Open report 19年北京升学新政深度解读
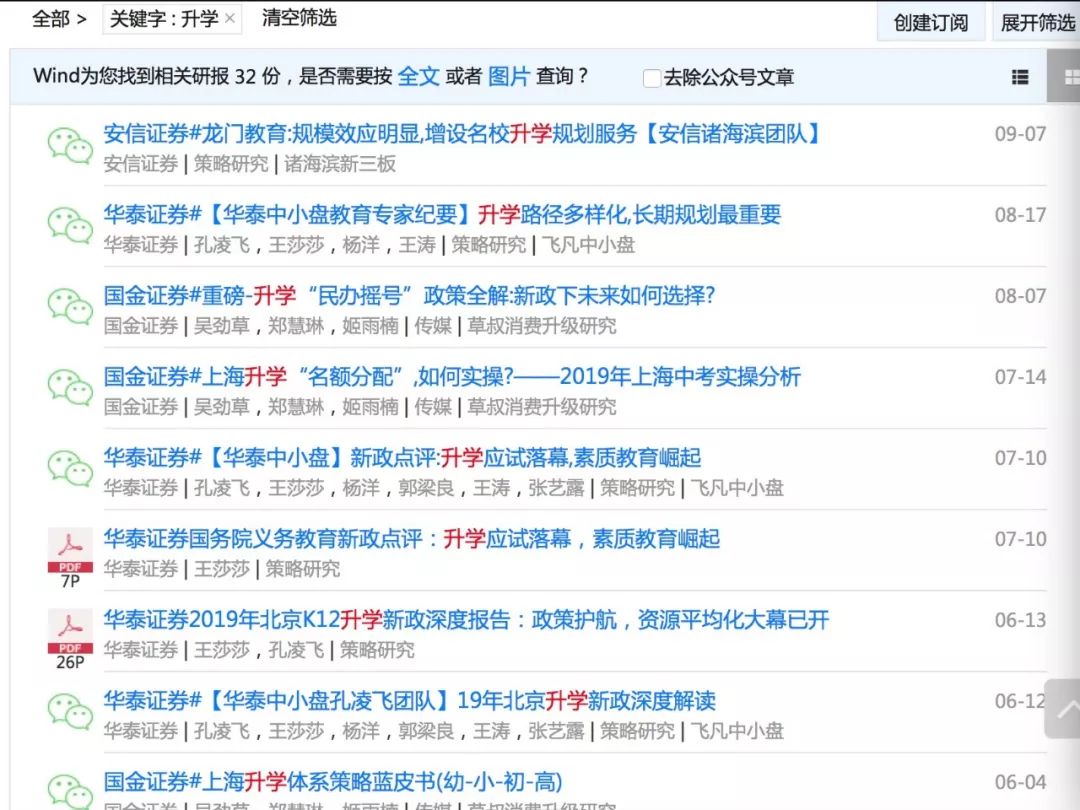 tap(410, 700)
